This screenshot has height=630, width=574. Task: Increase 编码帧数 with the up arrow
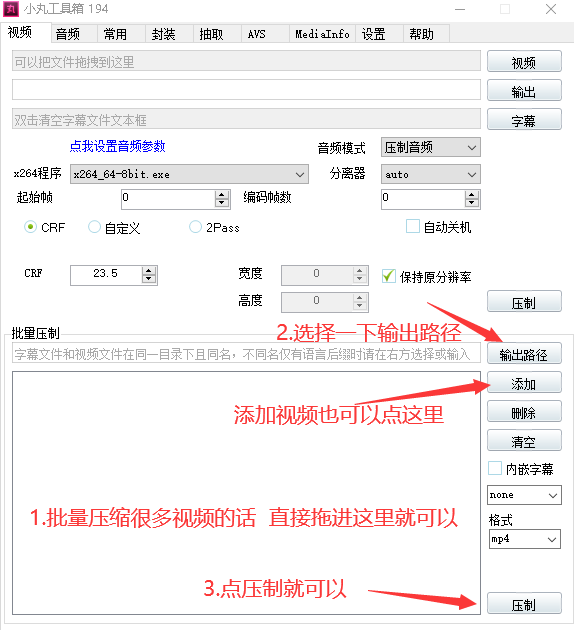tap(472, 195)
